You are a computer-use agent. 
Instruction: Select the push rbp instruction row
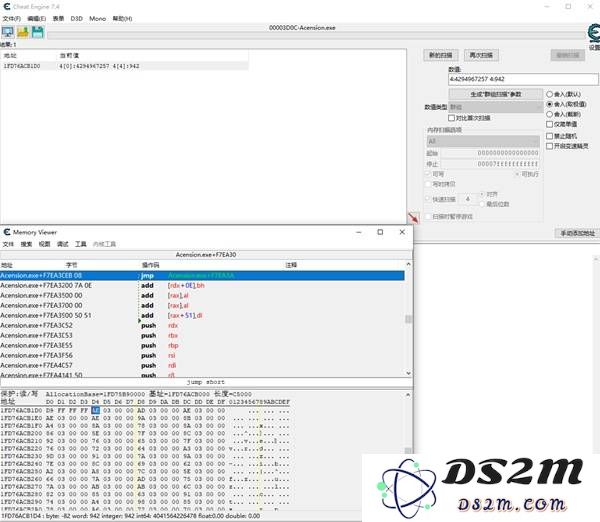(202, 345)
